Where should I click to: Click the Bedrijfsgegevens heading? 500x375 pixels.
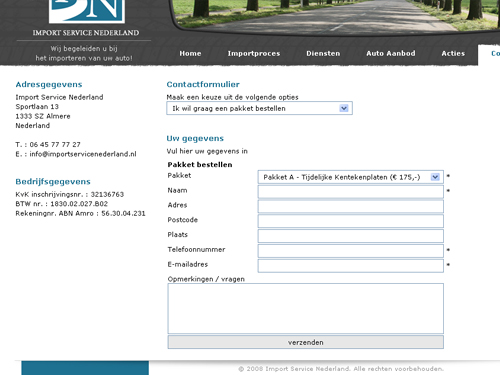[x=53, y=182]
